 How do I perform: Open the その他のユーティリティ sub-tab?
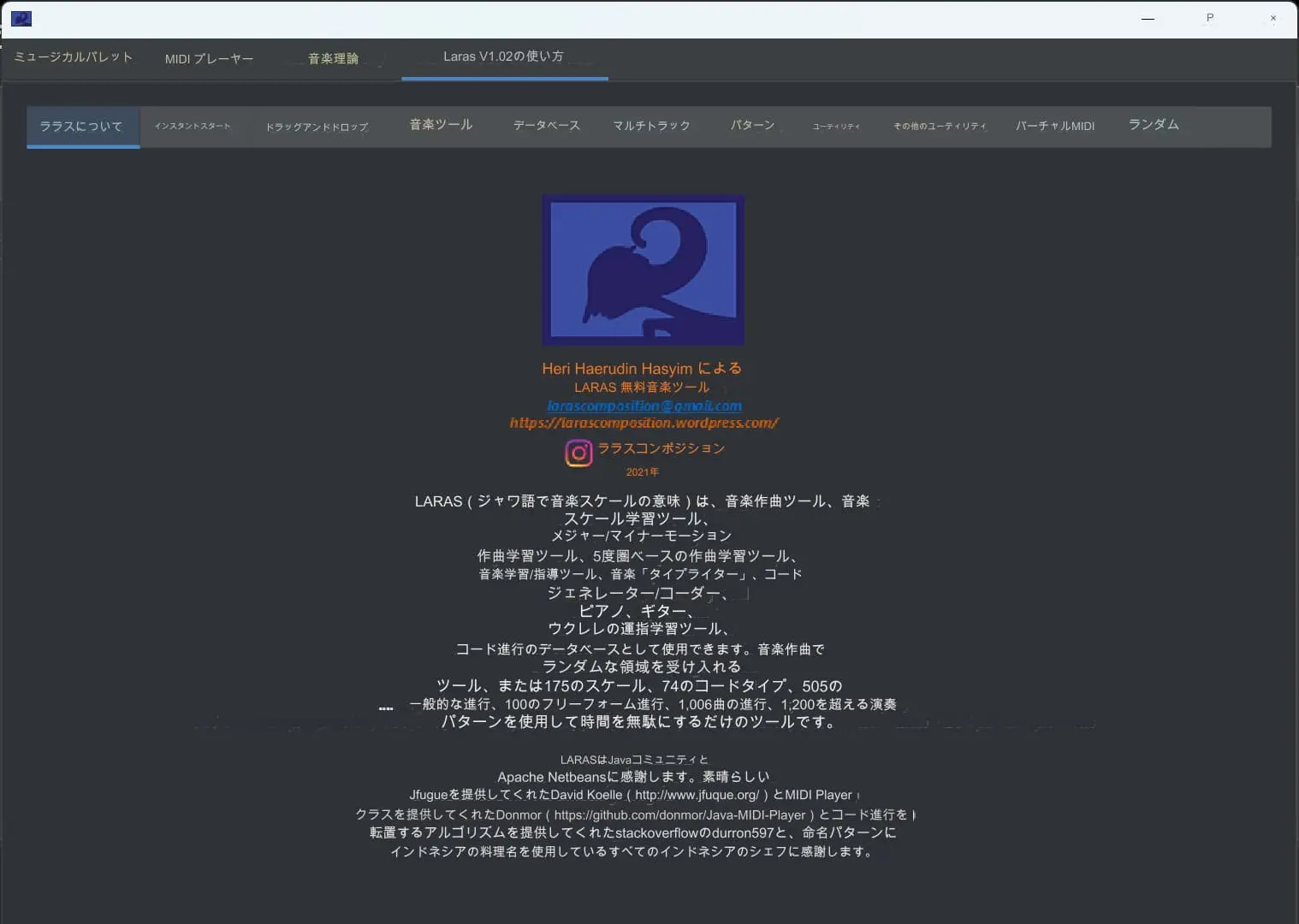click(x=940, y=127)
